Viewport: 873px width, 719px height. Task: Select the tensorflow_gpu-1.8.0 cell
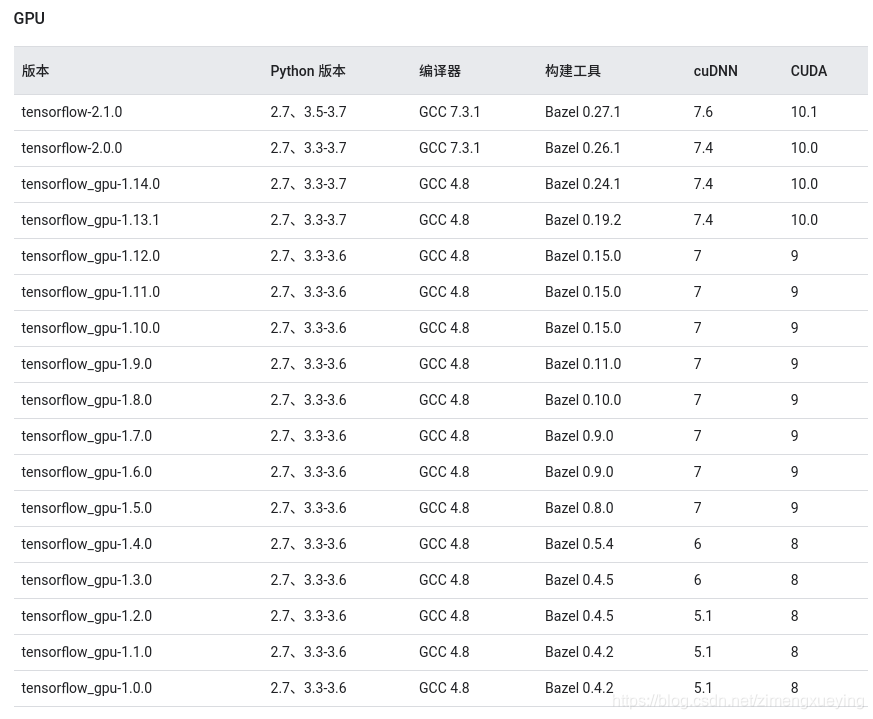(x=87, y=400)
